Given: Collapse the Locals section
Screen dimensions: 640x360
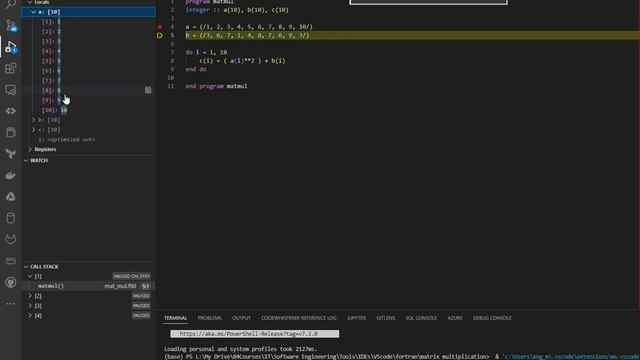Looking at the screenshot, I should coord(30,2).
